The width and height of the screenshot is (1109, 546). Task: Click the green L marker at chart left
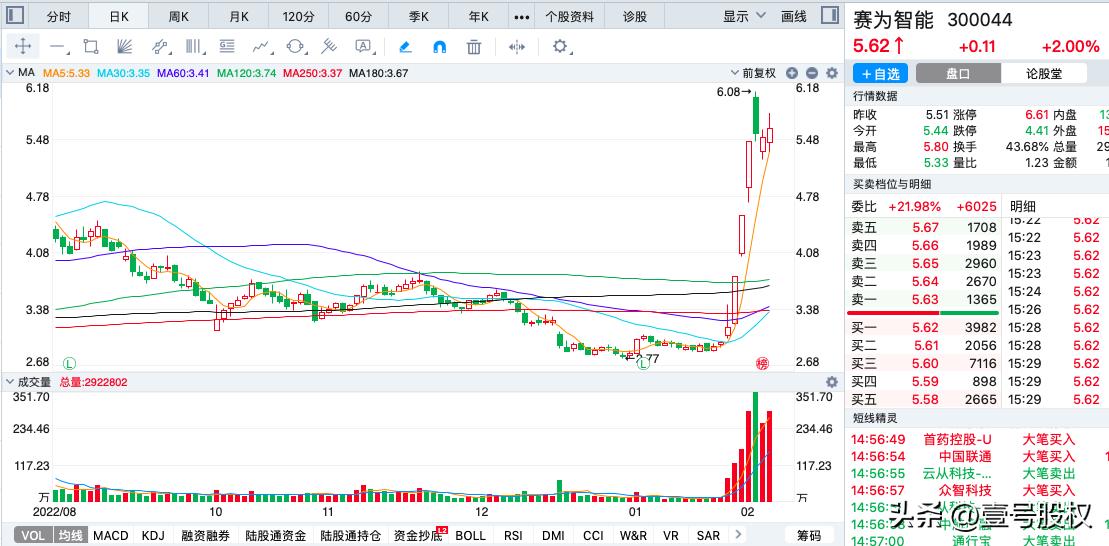(x=69, y=364)
